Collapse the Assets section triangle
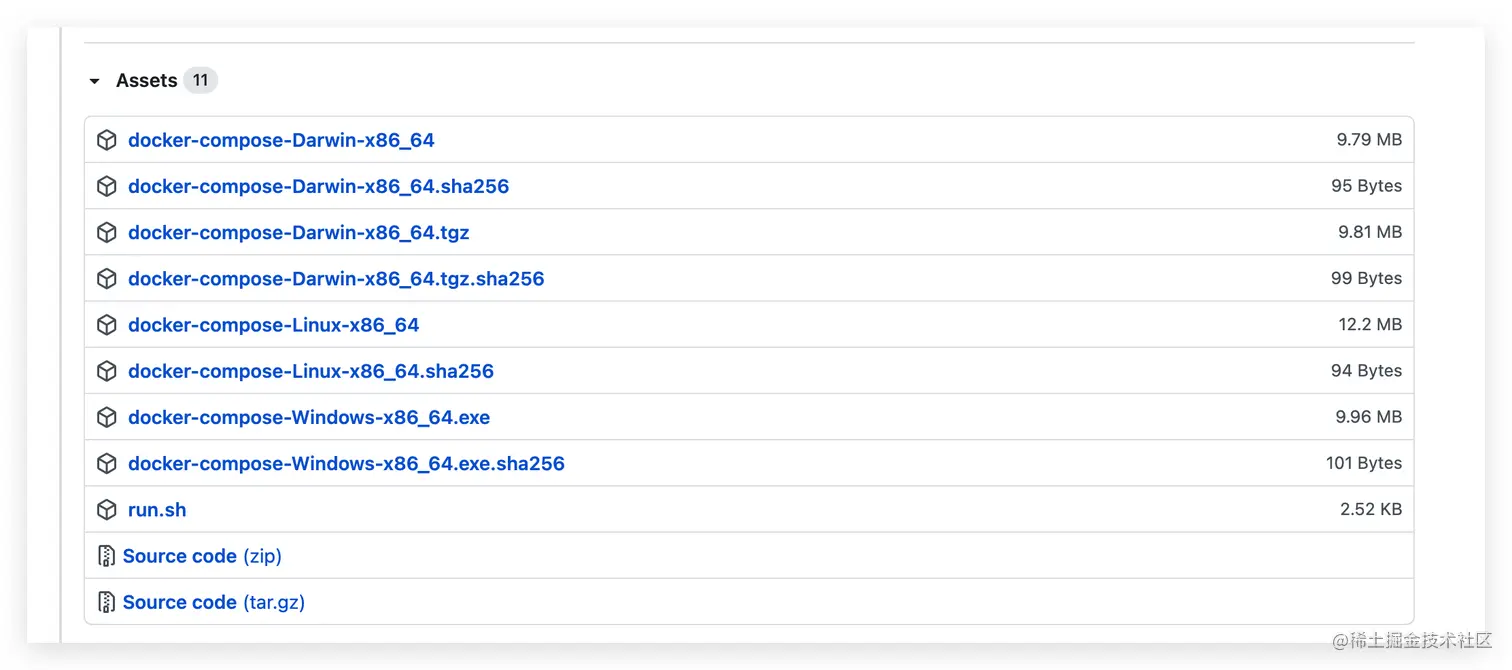The height and width of the screenshot is (670, 1512). 95,81
